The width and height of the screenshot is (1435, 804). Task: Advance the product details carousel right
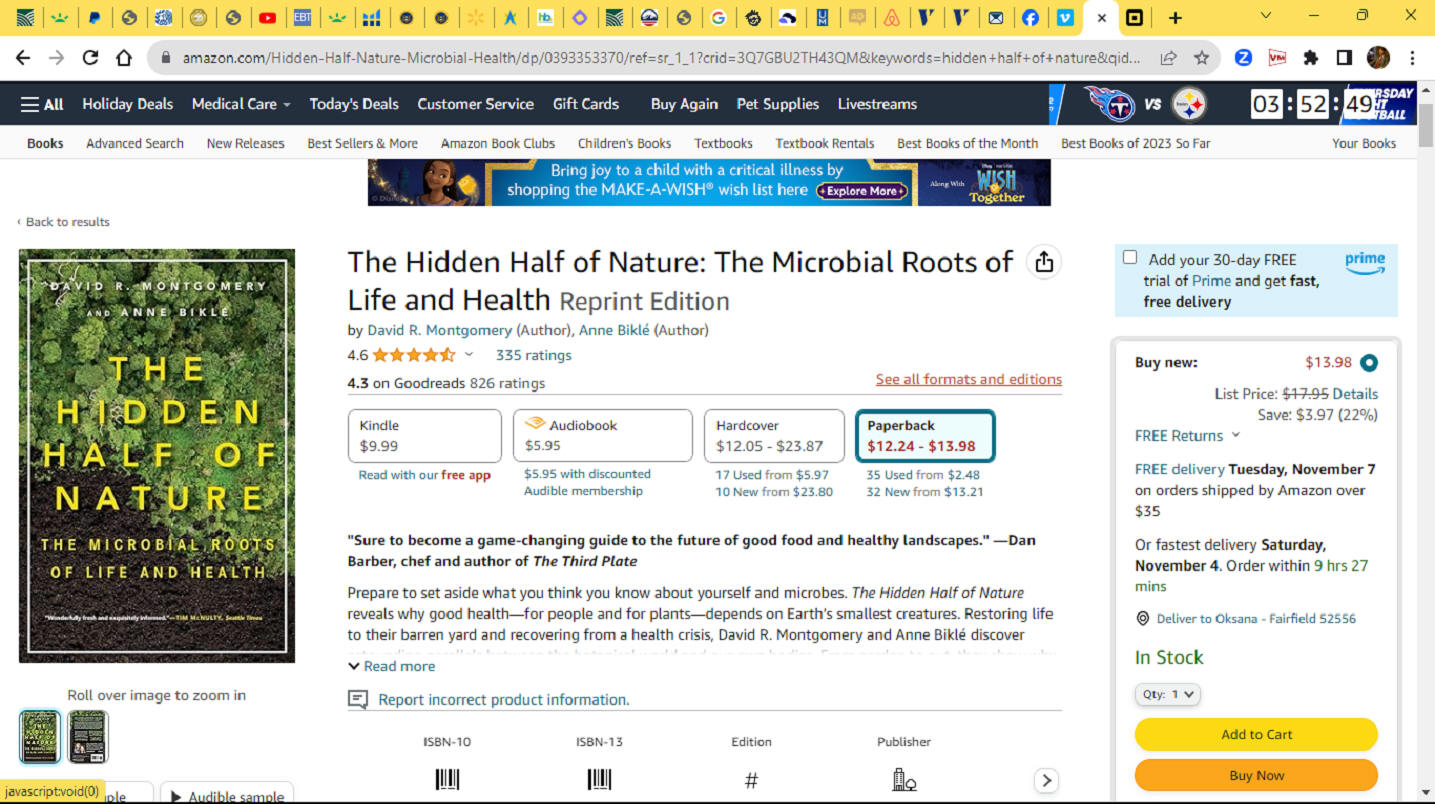(1046, 781)
